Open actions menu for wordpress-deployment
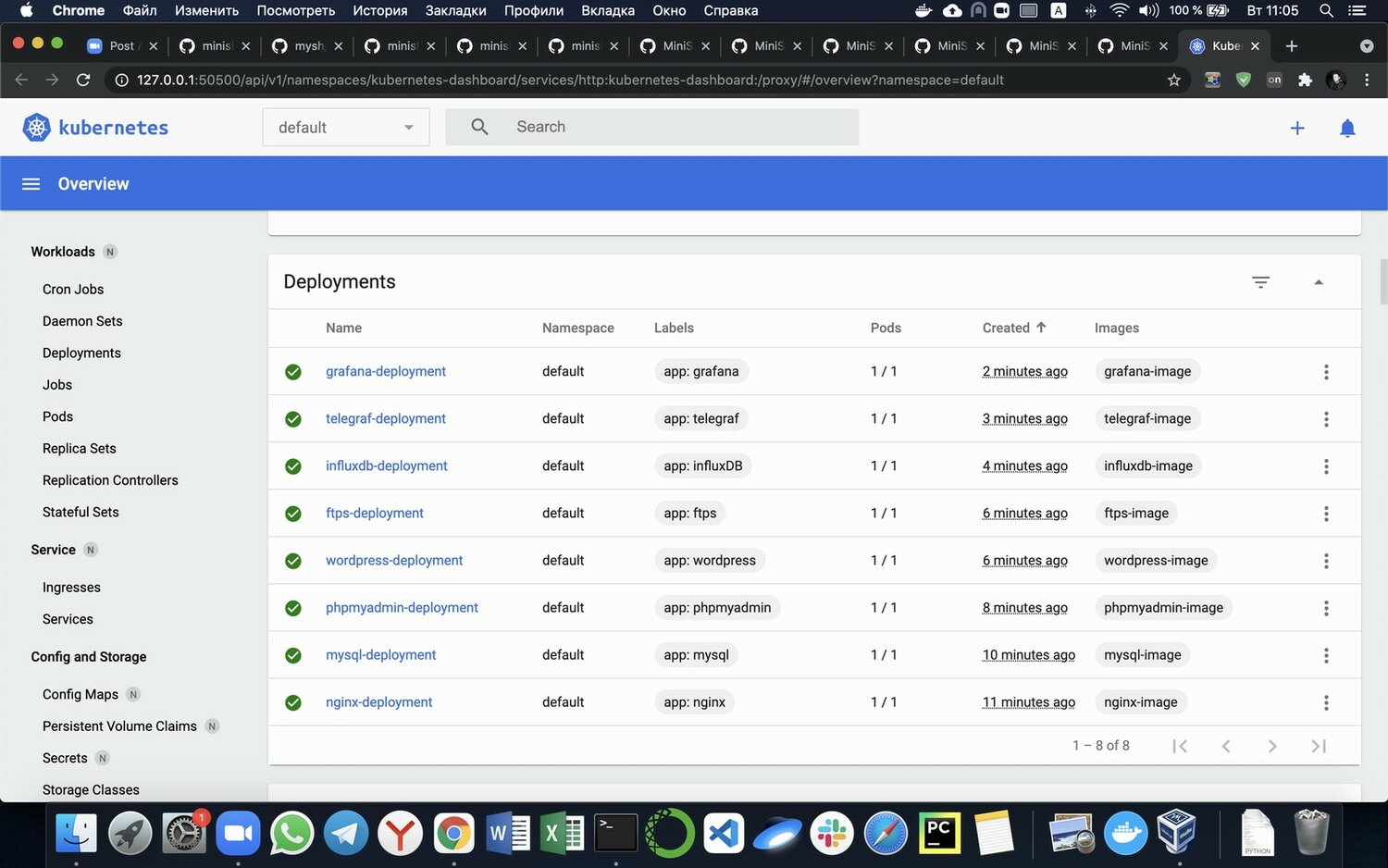The height and width of the screenshot is (868, 1388). point(1326,561)
